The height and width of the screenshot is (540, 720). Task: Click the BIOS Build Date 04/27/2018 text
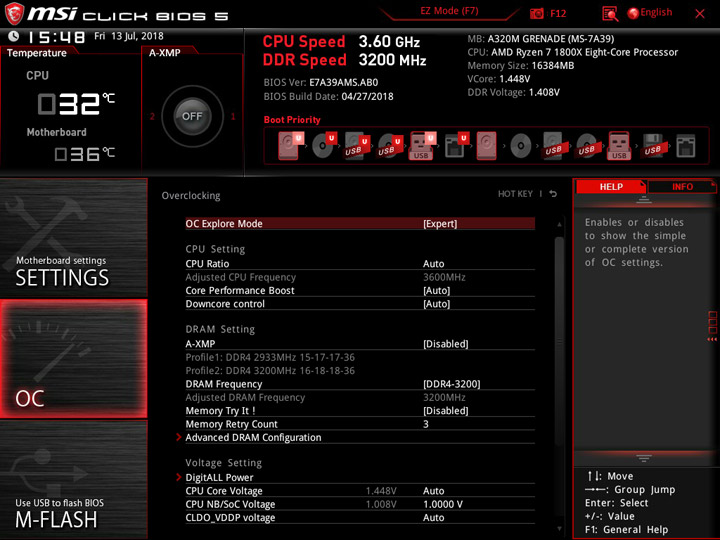[328, 96]
